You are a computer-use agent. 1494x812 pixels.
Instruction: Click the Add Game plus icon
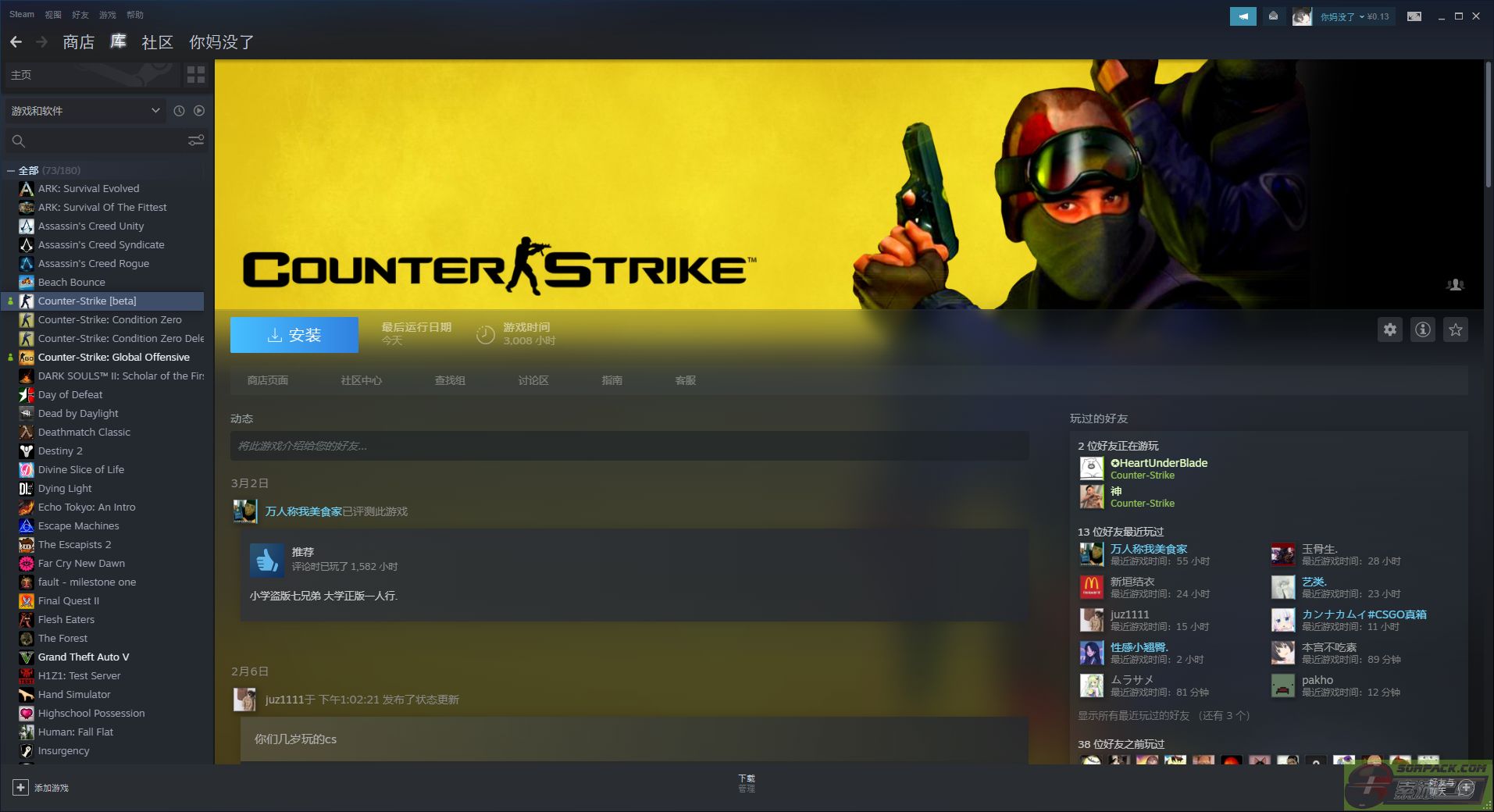point(21,788)
